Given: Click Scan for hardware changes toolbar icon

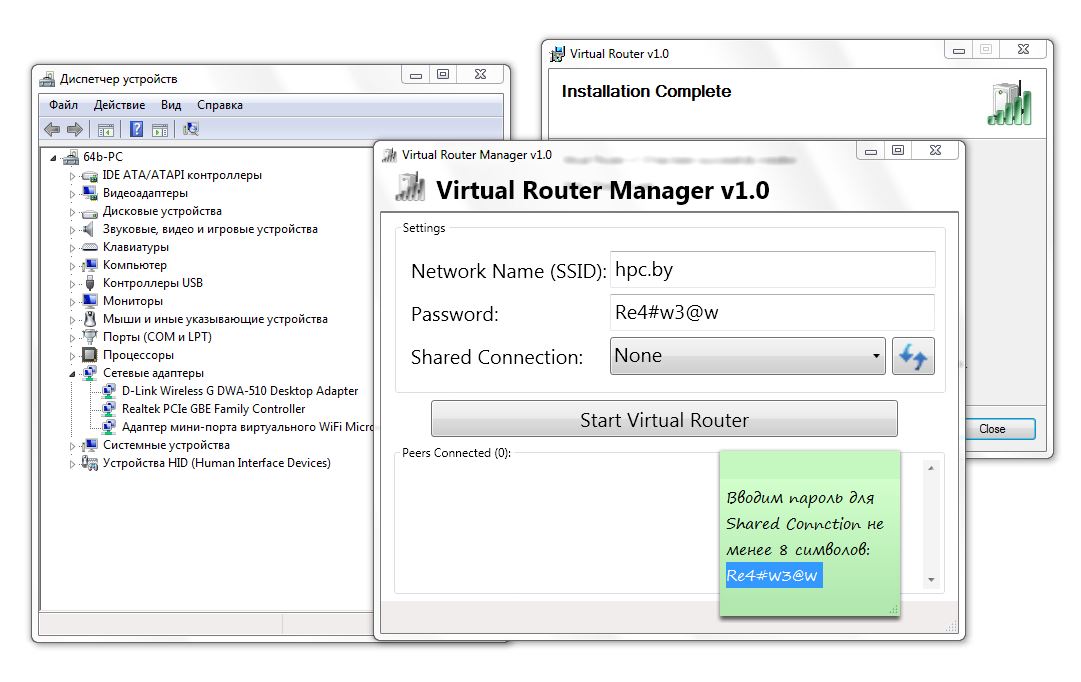Looking at the screenshot, I should click(x=191, y=129).
